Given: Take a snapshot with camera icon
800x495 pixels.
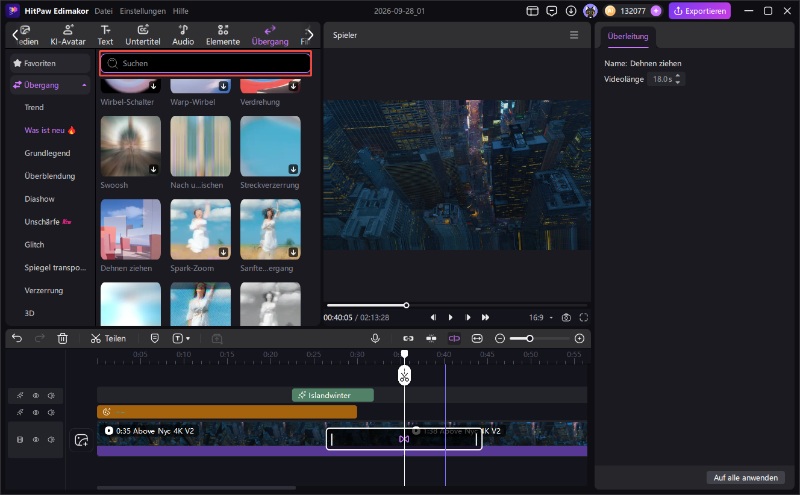Looking at the screenshot, I should [x=566, y=317].
